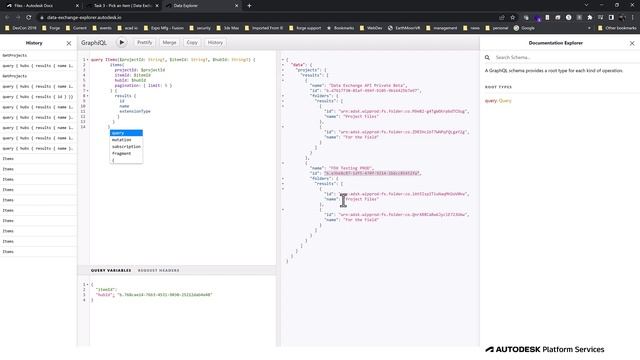Open the security bookmark folder
The image size is (640, 360).
tap(200, 28)
